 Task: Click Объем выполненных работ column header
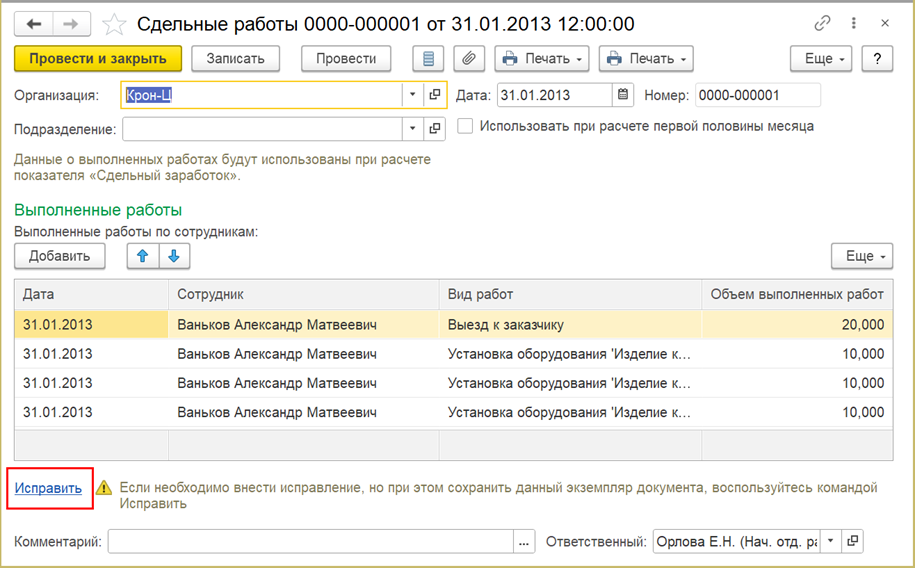(x=797, y=294)
